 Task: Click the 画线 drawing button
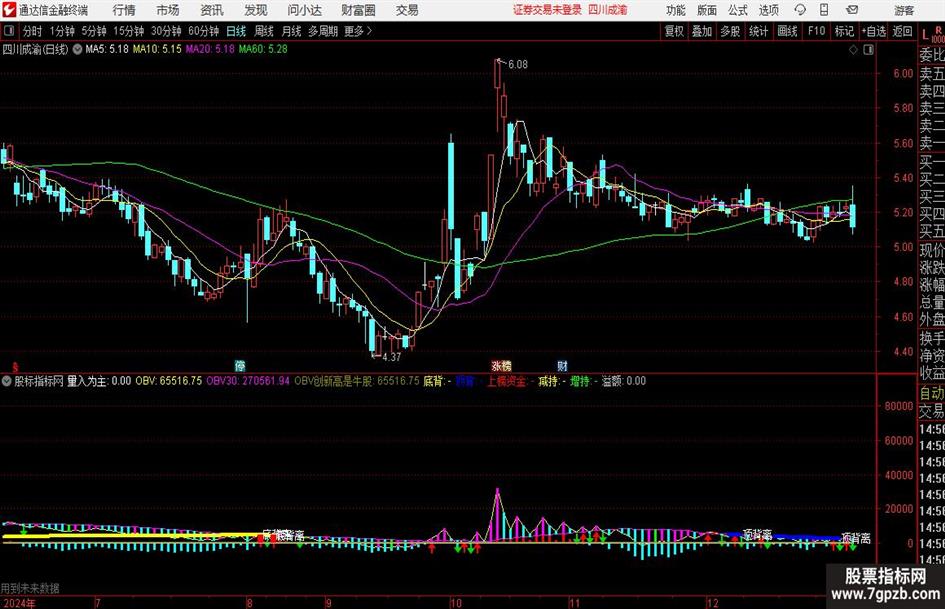pos(787,31)
